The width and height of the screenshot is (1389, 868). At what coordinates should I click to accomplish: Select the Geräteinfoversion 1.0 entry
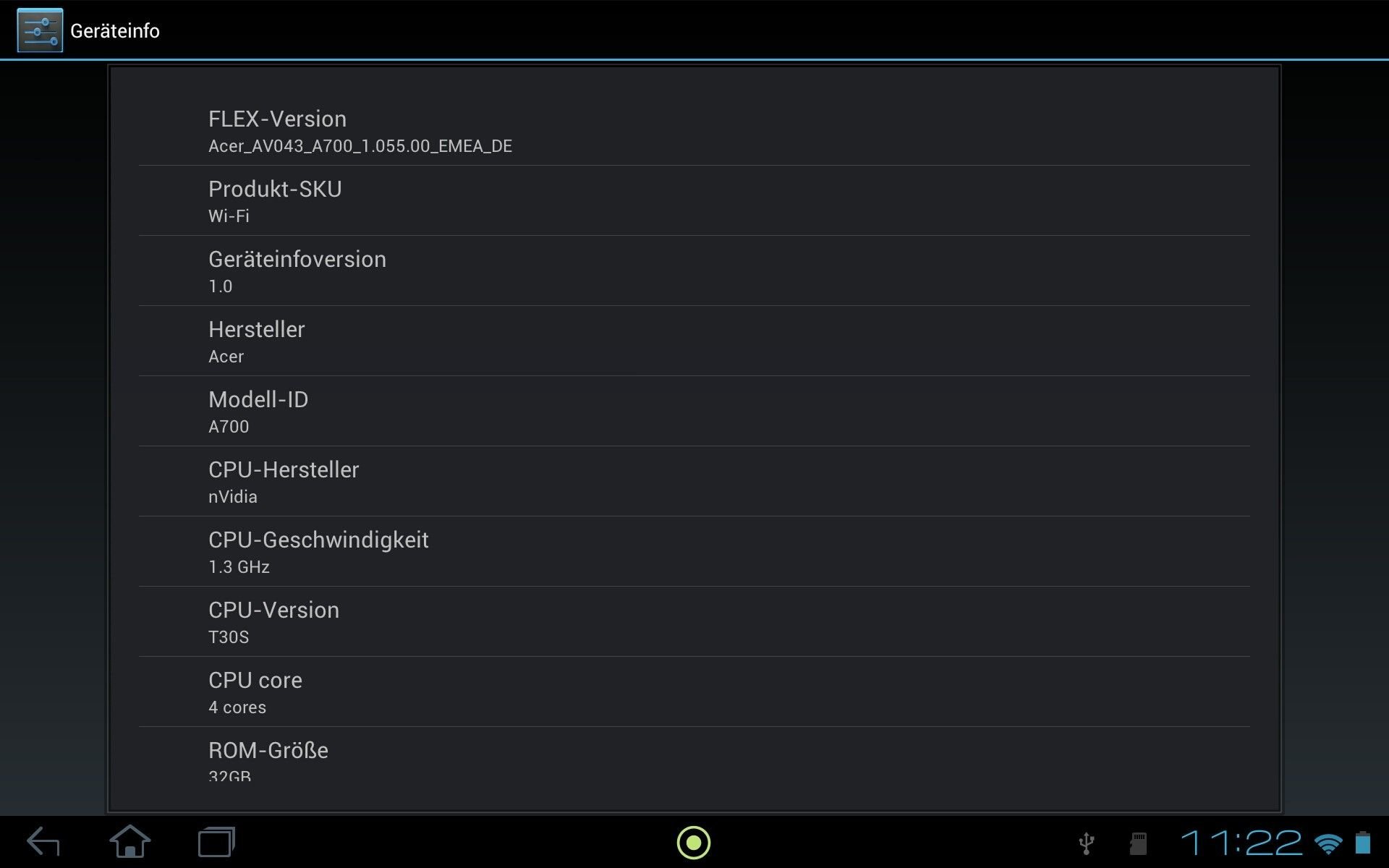click(x=694, y=271)
